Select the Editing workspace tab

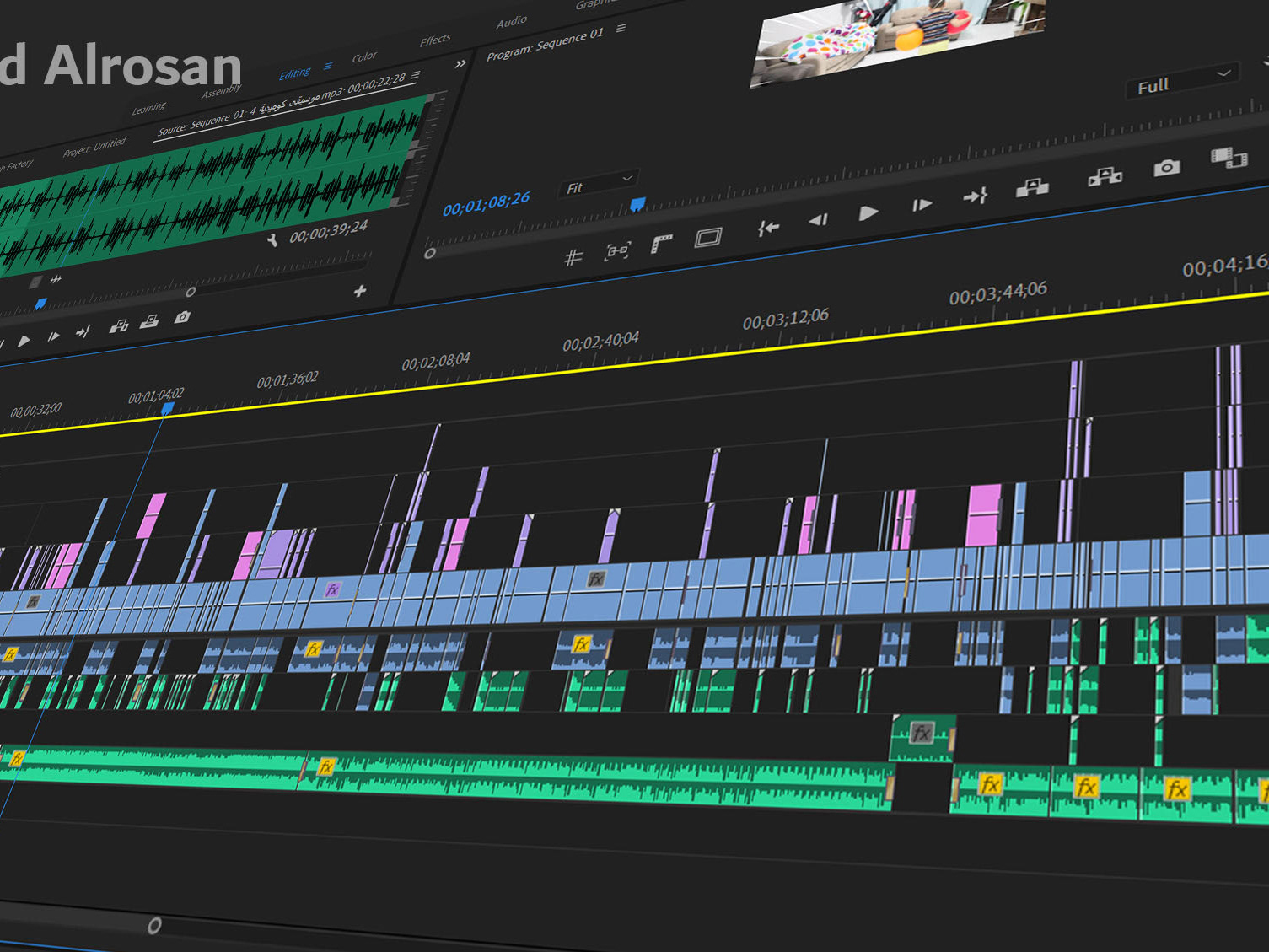[x=295, y=73]
